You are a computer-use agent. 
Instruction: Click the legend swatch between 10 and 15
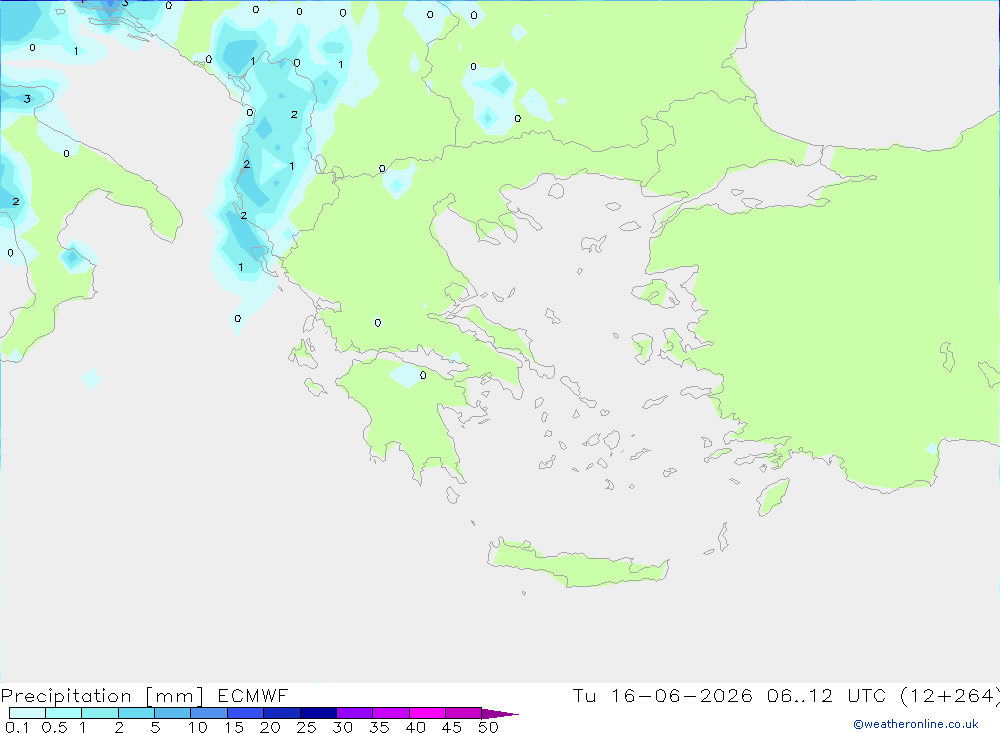tap(209, 713)
